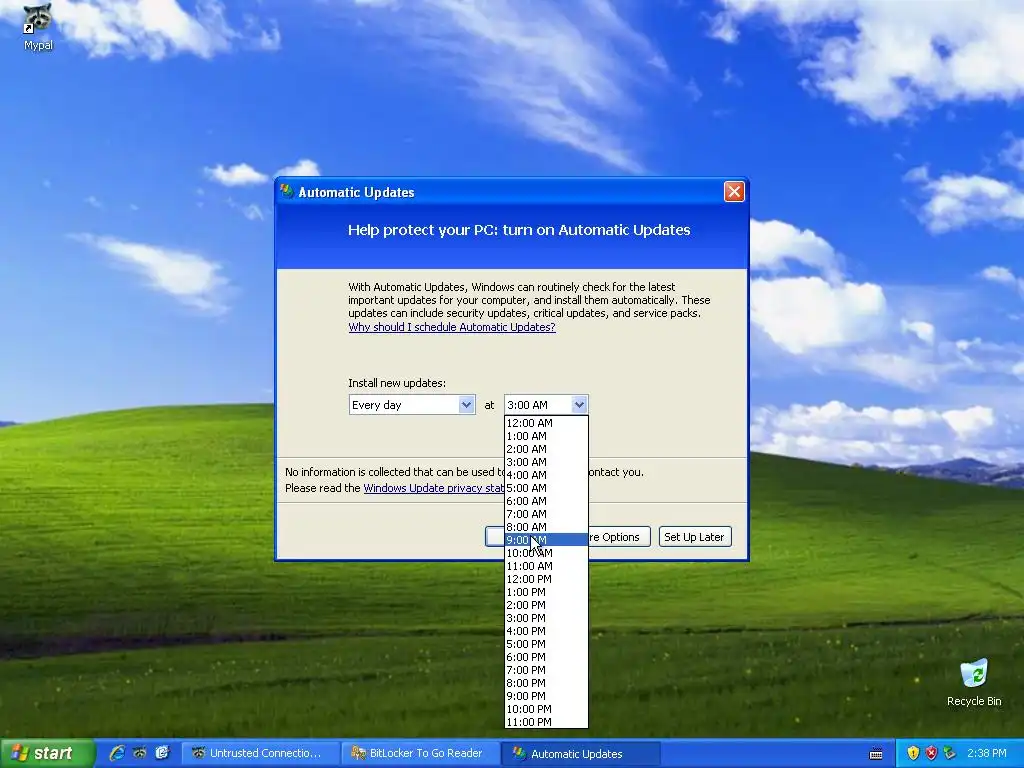Screen dimensions: 1024x768
Task: Click the red security alert shield tray icon
Action: tap(931, 753)
